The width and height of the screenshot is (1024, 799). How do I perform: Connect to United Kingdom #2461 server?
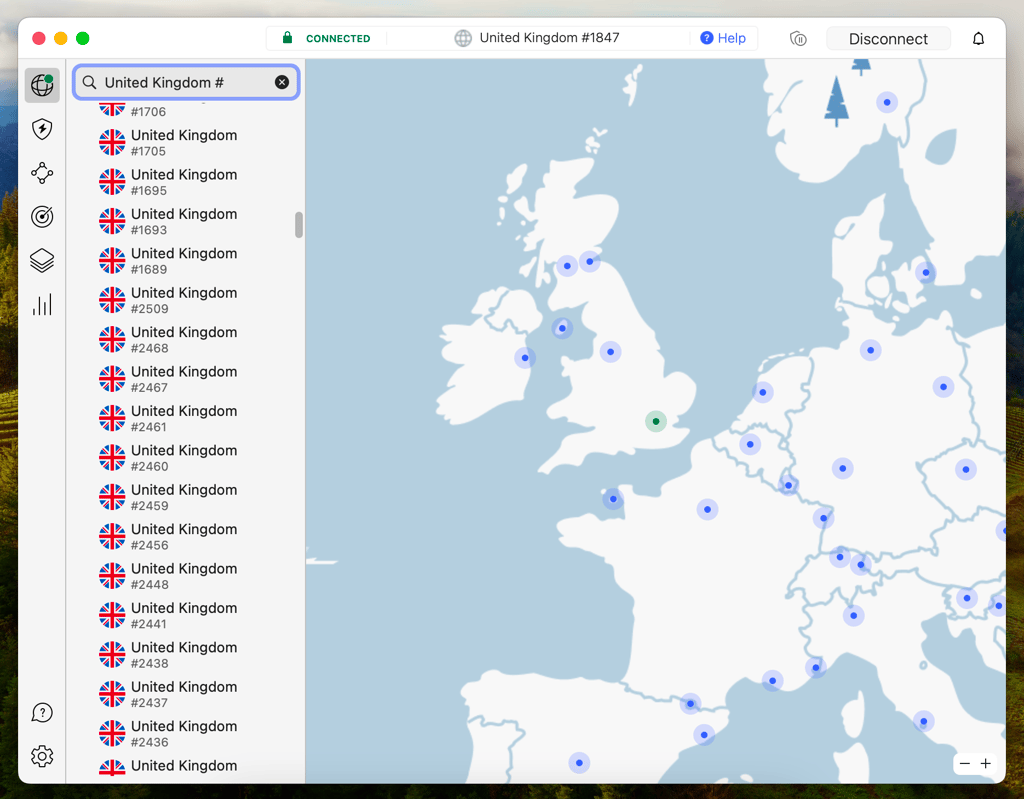pos(186,418)
